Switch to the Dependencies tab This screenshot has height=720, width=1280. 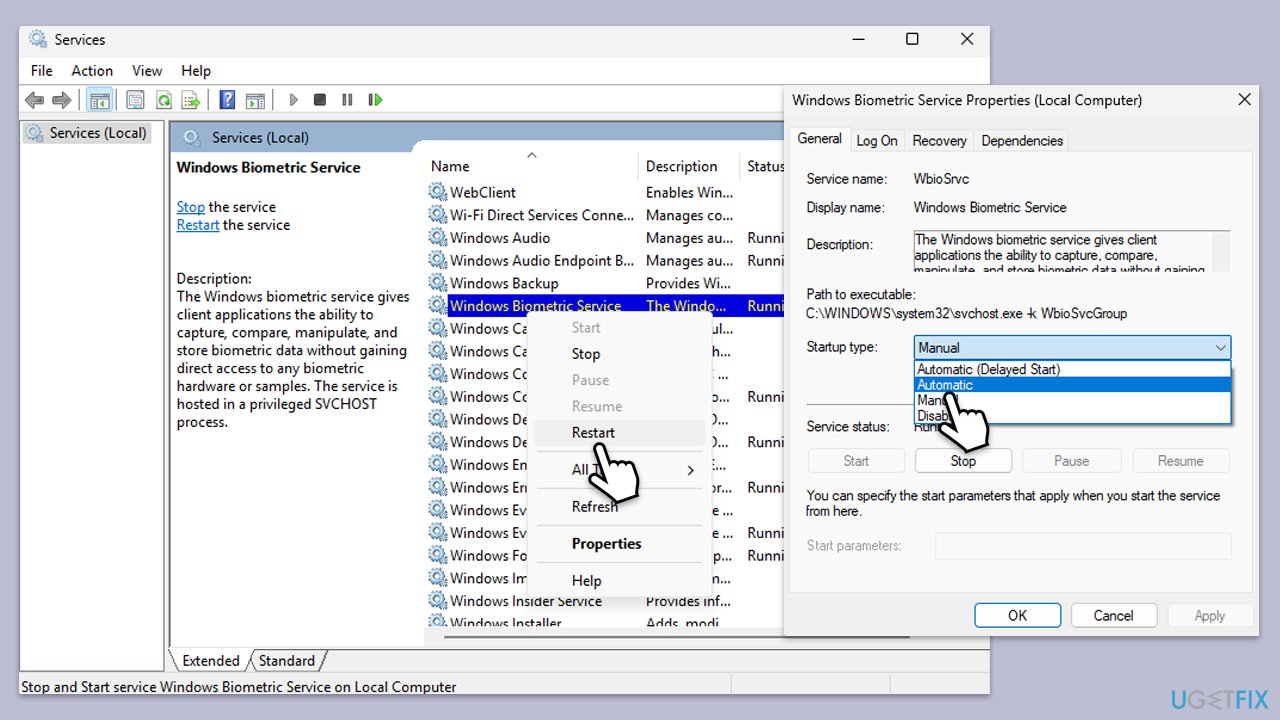point(1021,141)
